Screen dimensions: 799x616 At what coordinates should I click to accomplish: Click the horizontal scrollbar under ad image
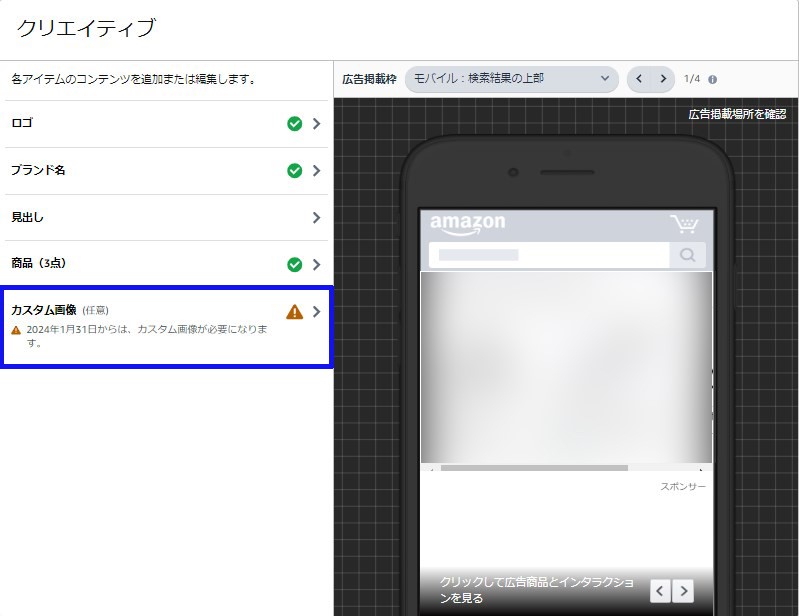click(534, 468)
